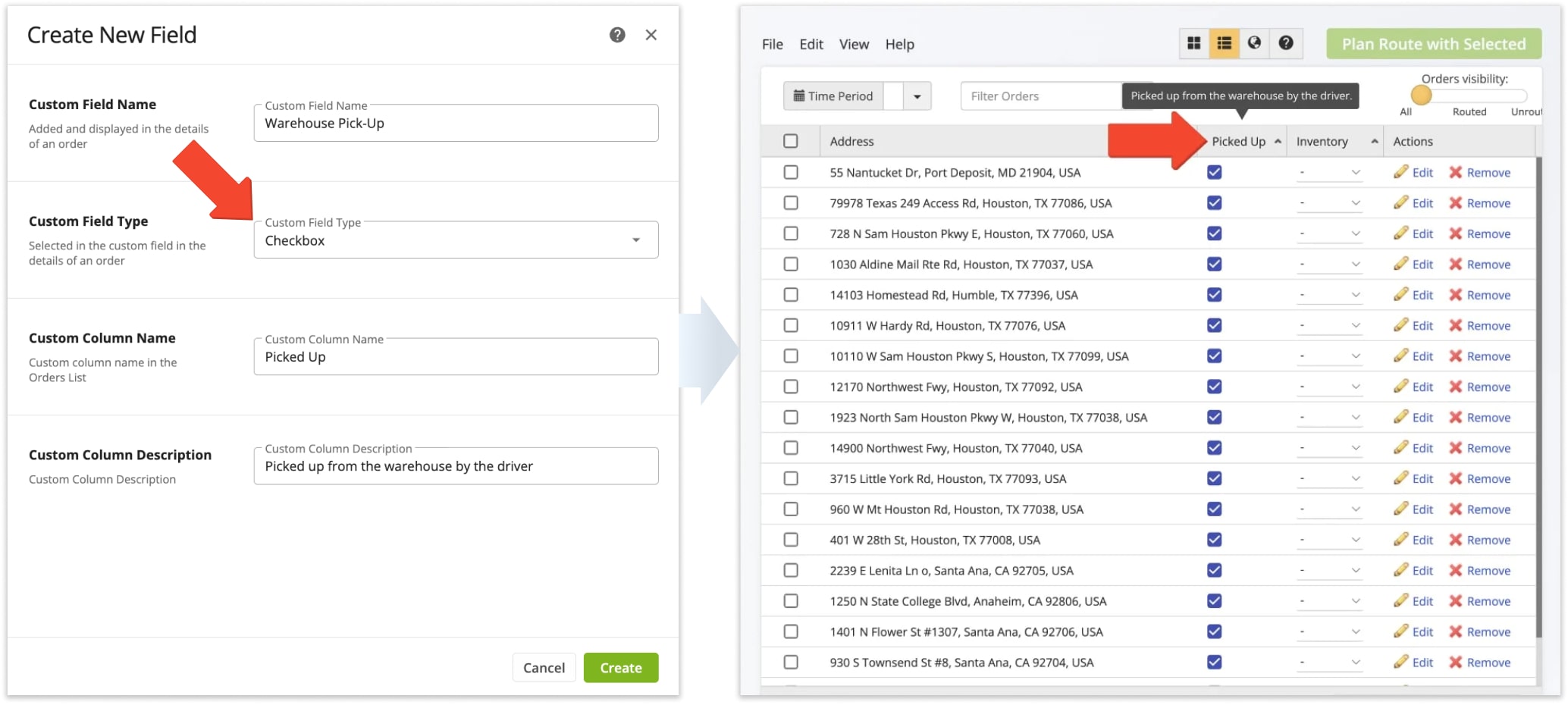Adjust the Orders visibility slider handle
1568x705 pixels.
[1421, 96]
